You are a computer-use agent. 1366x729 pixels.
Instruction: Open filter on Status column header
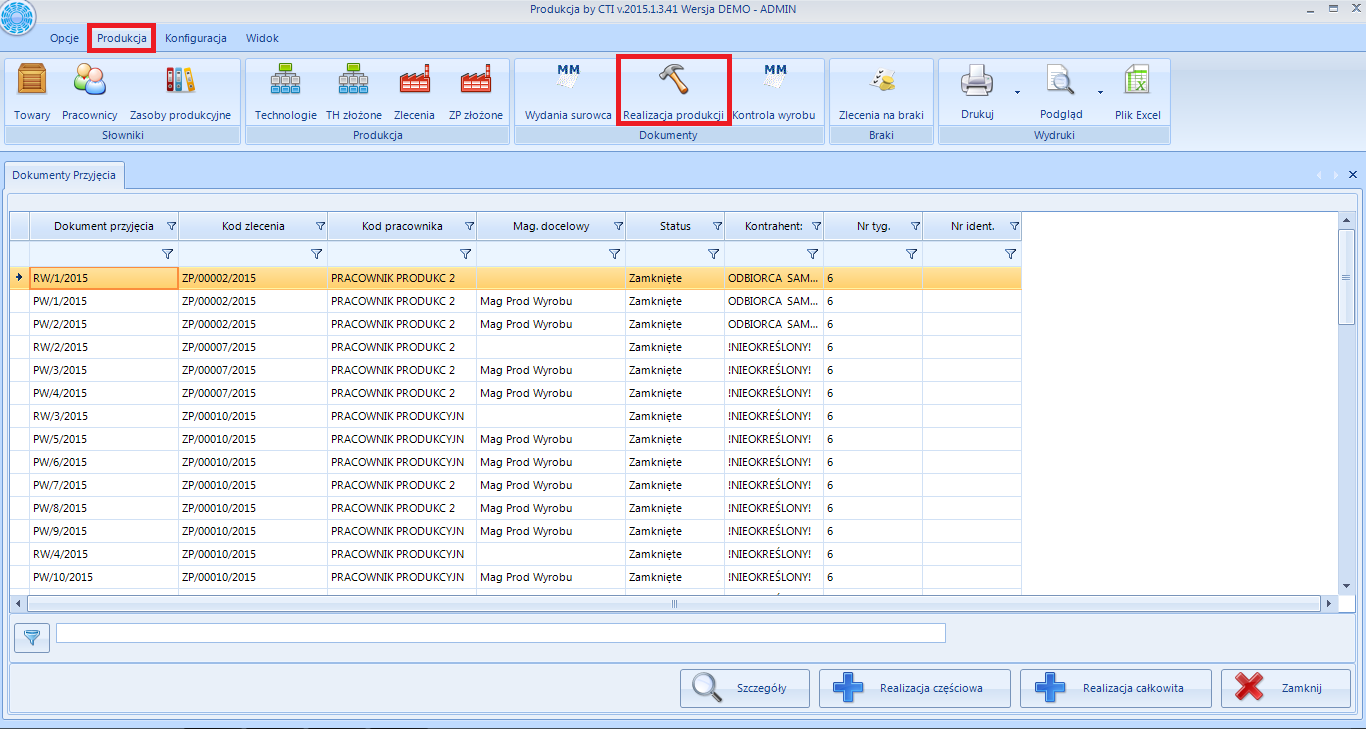[x=717, y=226]
